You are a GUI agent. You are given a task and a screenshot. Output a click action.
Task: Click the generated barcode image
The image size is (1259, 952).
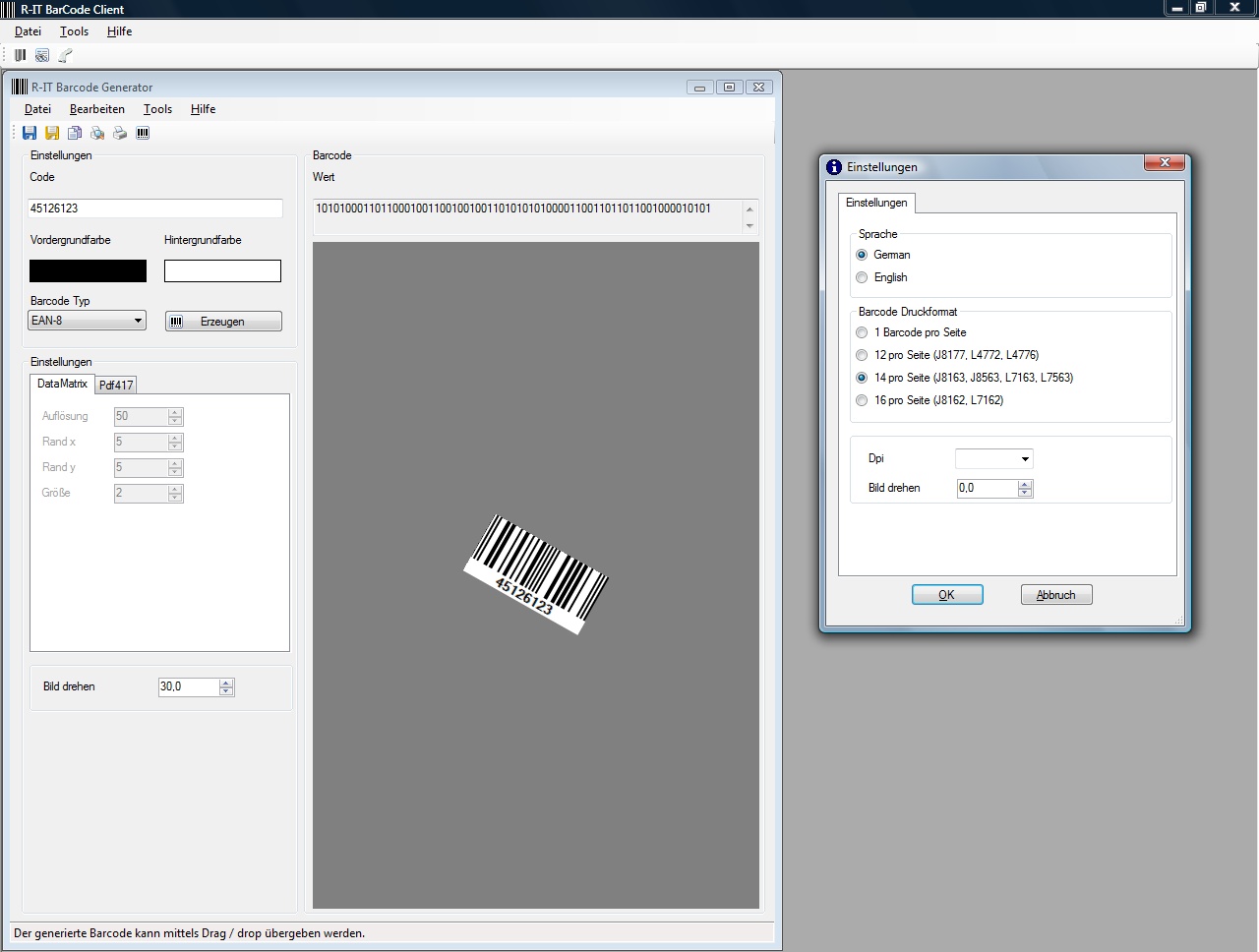click(x=536, y=575)
